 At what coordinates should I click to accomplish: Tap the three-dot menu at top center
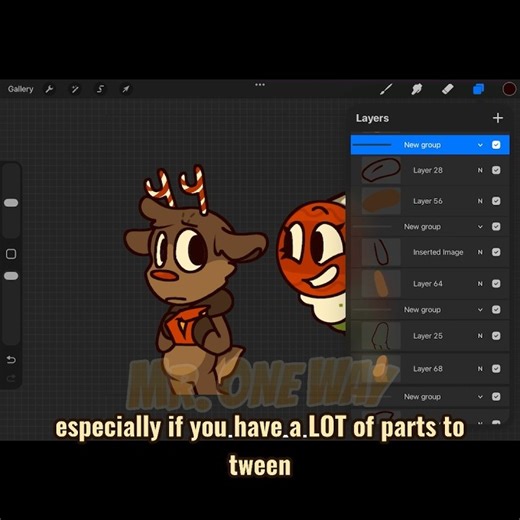(x=260, y=85)
